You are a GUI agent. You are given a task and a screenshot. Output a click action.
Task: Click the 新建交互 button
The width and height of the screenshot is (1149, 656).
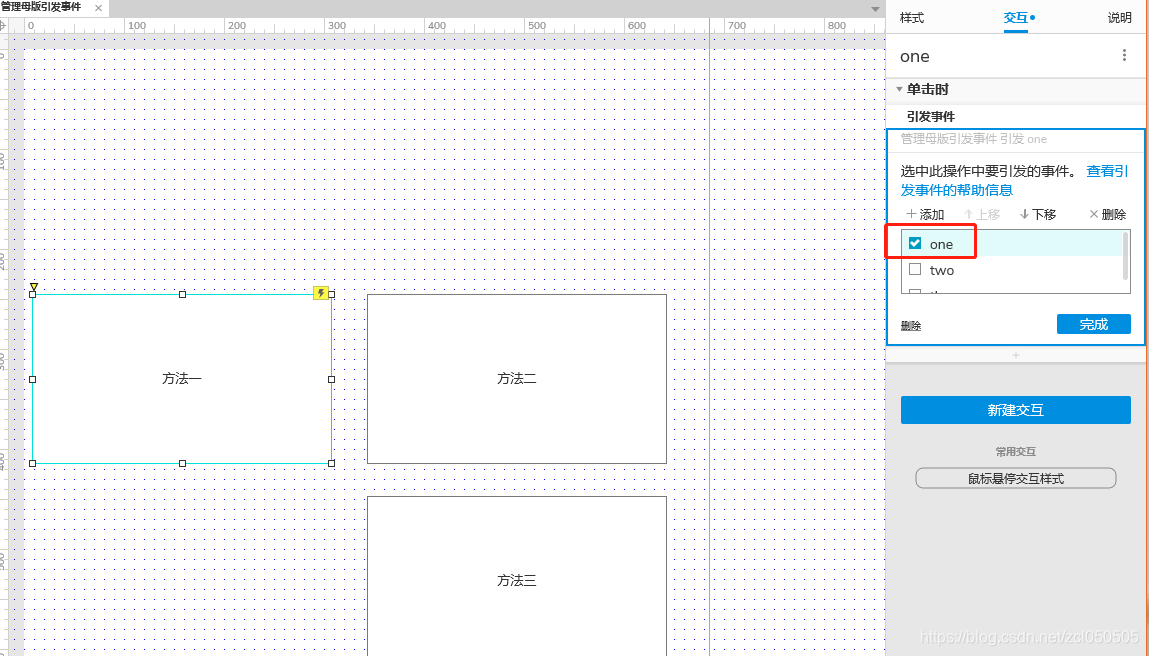pyautogui.click(x=1016, y=410)
